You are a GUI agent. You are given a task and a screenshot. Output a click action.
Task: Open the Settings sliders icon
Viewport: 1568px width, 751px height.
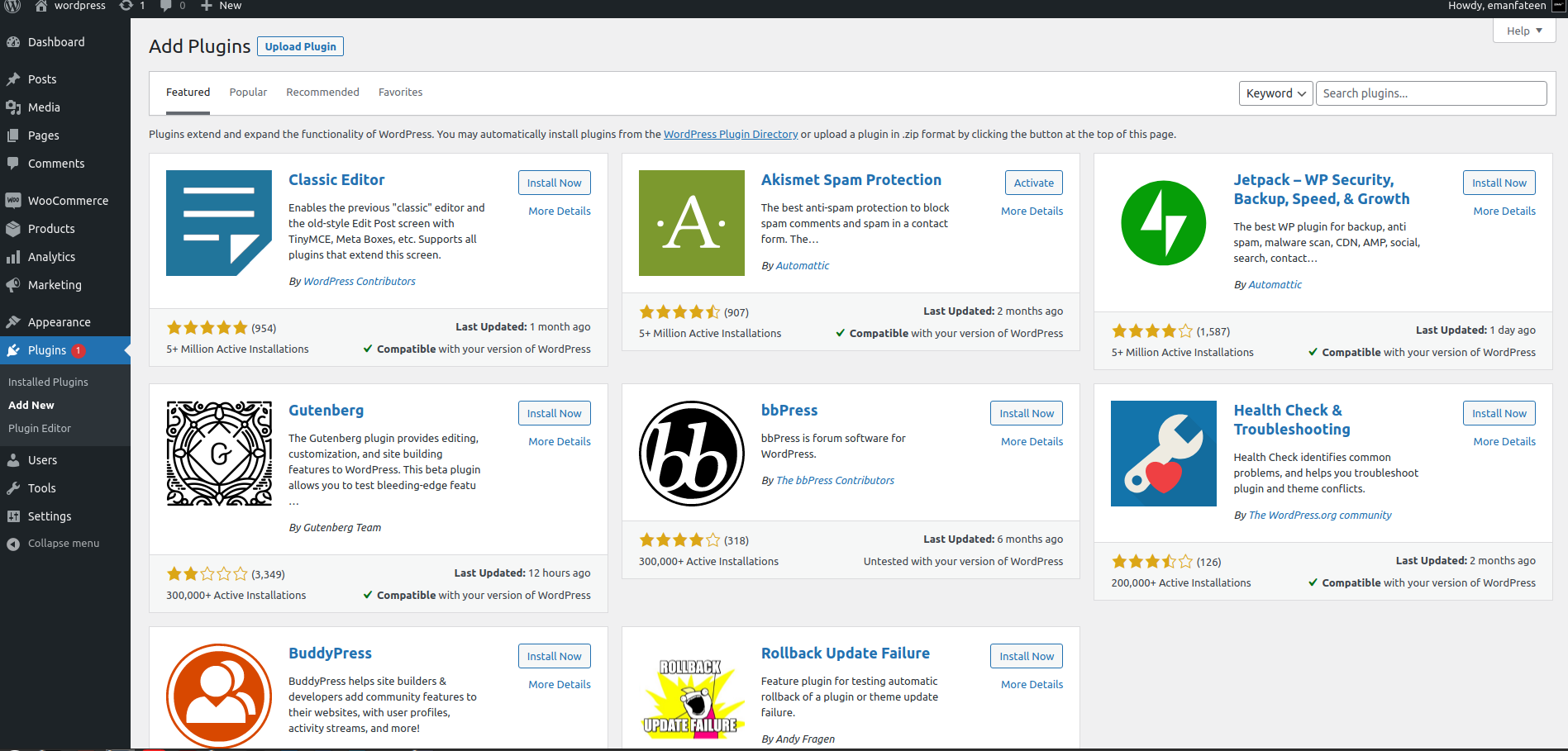tap(13, 516)
